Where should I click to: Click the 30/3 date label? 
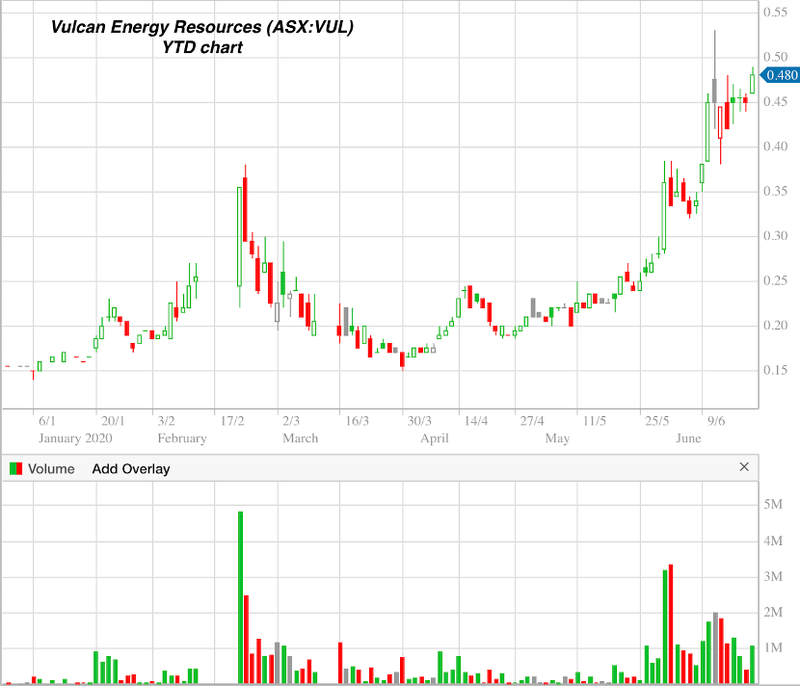click(419, 421)
